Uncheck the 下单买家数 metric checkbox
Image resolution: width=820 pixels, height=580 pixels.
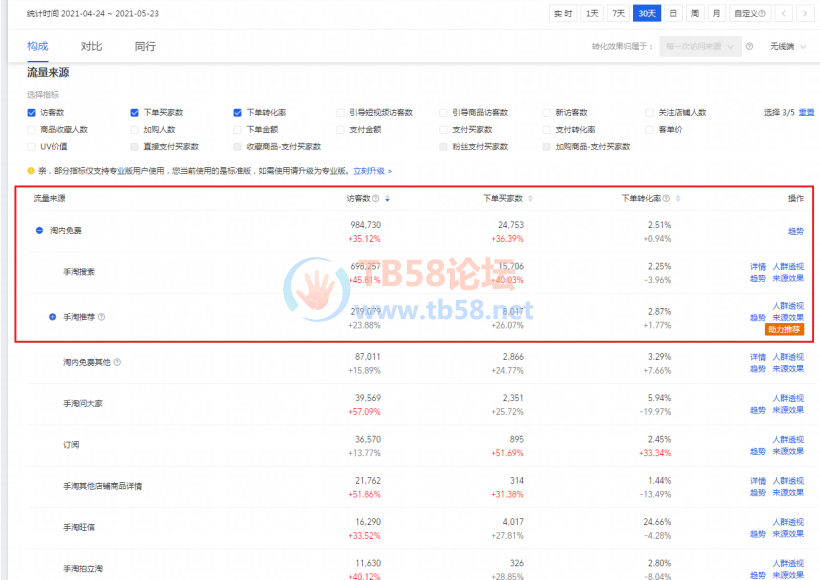tap(134, 112)
